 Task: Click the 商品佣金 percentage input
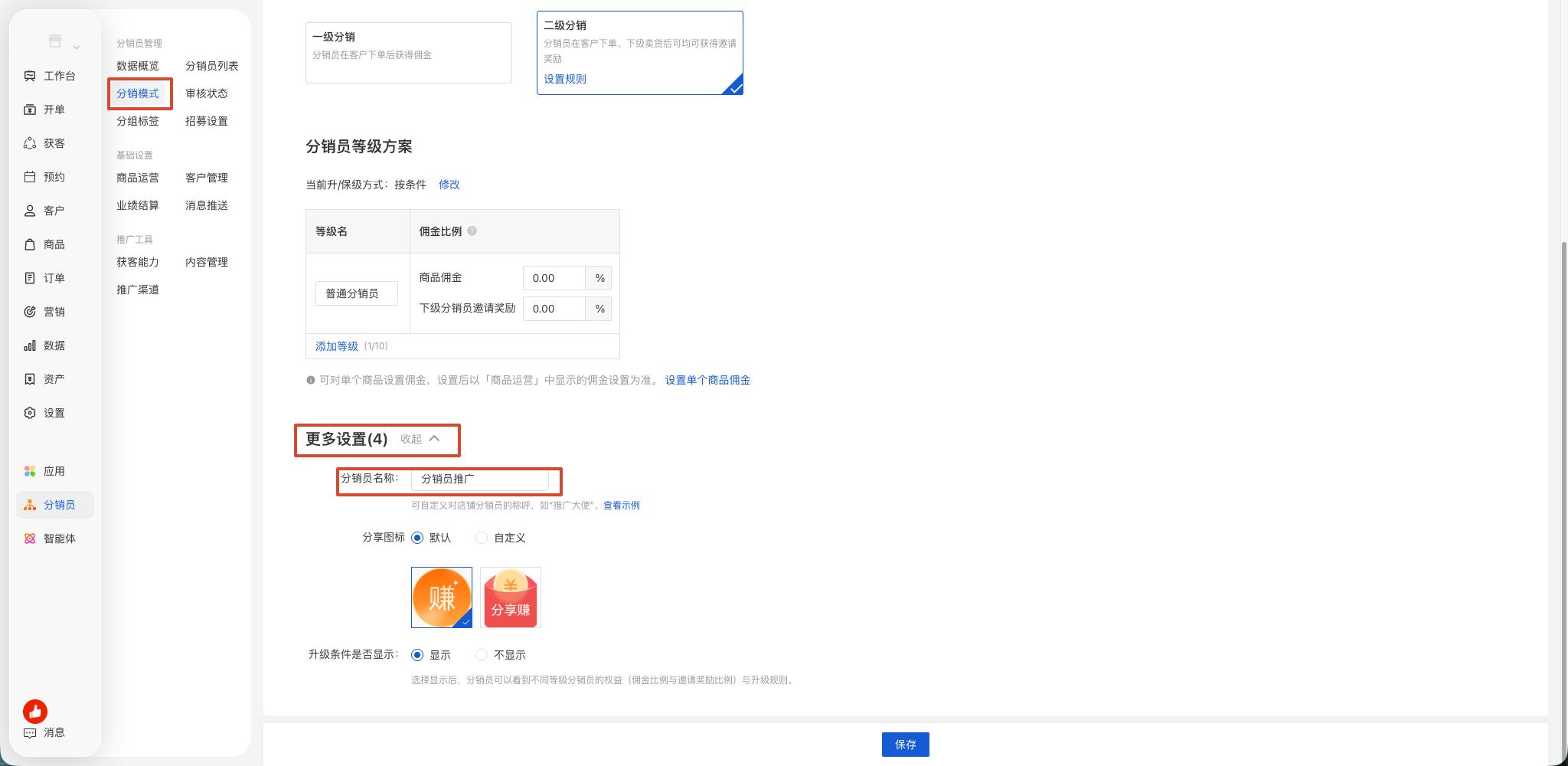(x=554, y=278)
